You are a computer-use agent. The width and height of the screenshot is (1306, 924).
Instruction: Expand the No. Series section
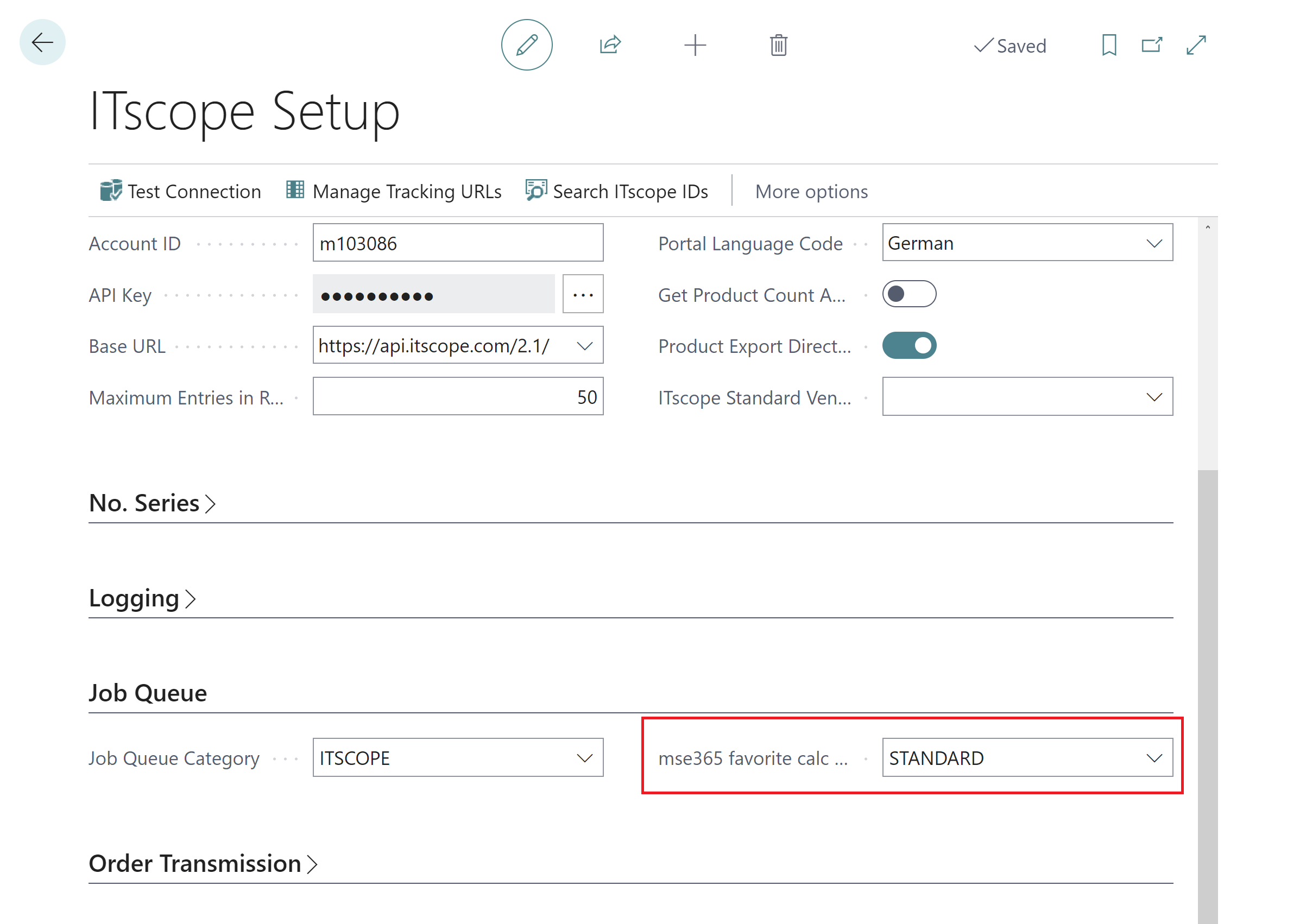coord(153,504)
